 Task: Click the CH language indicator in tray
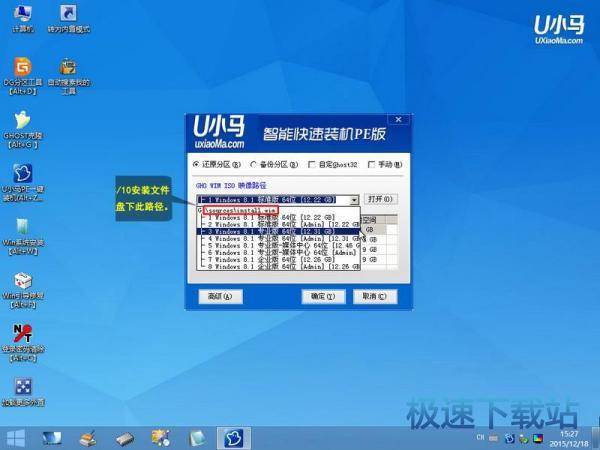click(481, 437)
